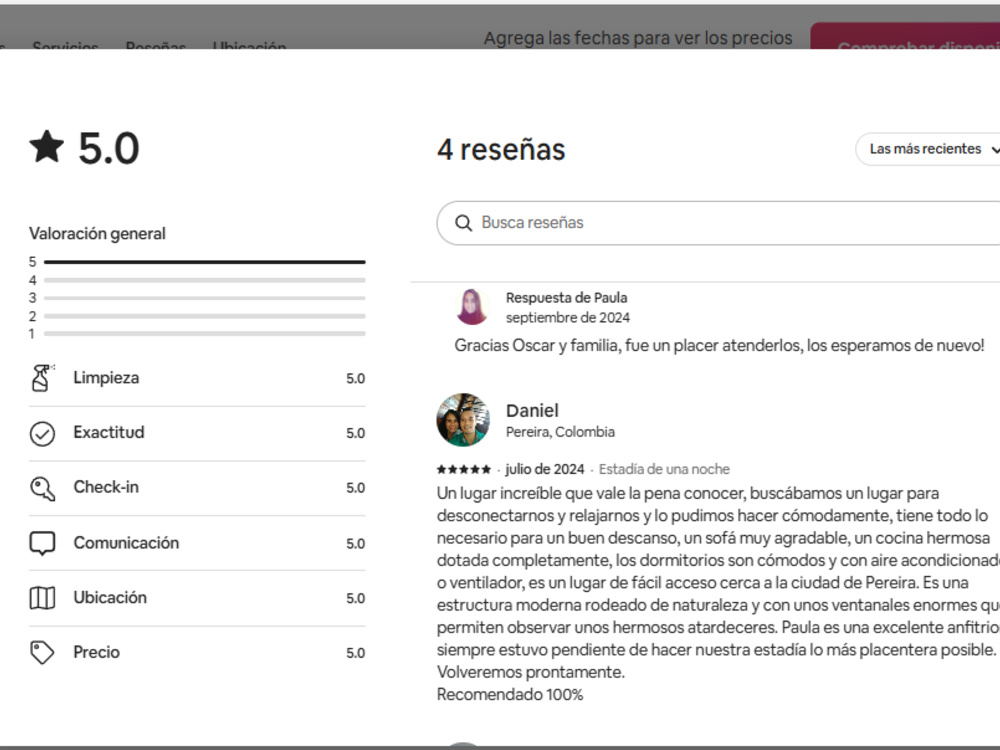The height and width of the screenshot is (750, 1000).
Task: Click the julio de 2024 date
Action: (545, 469)
